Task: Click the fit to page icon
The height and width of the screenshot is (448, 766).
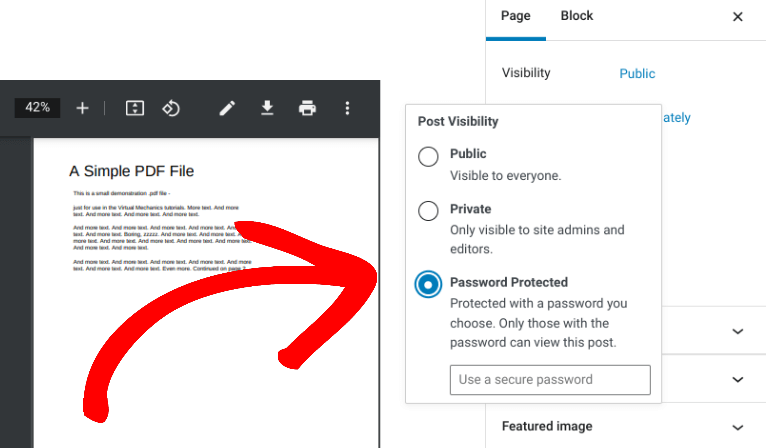Action: tap(135, 108)
